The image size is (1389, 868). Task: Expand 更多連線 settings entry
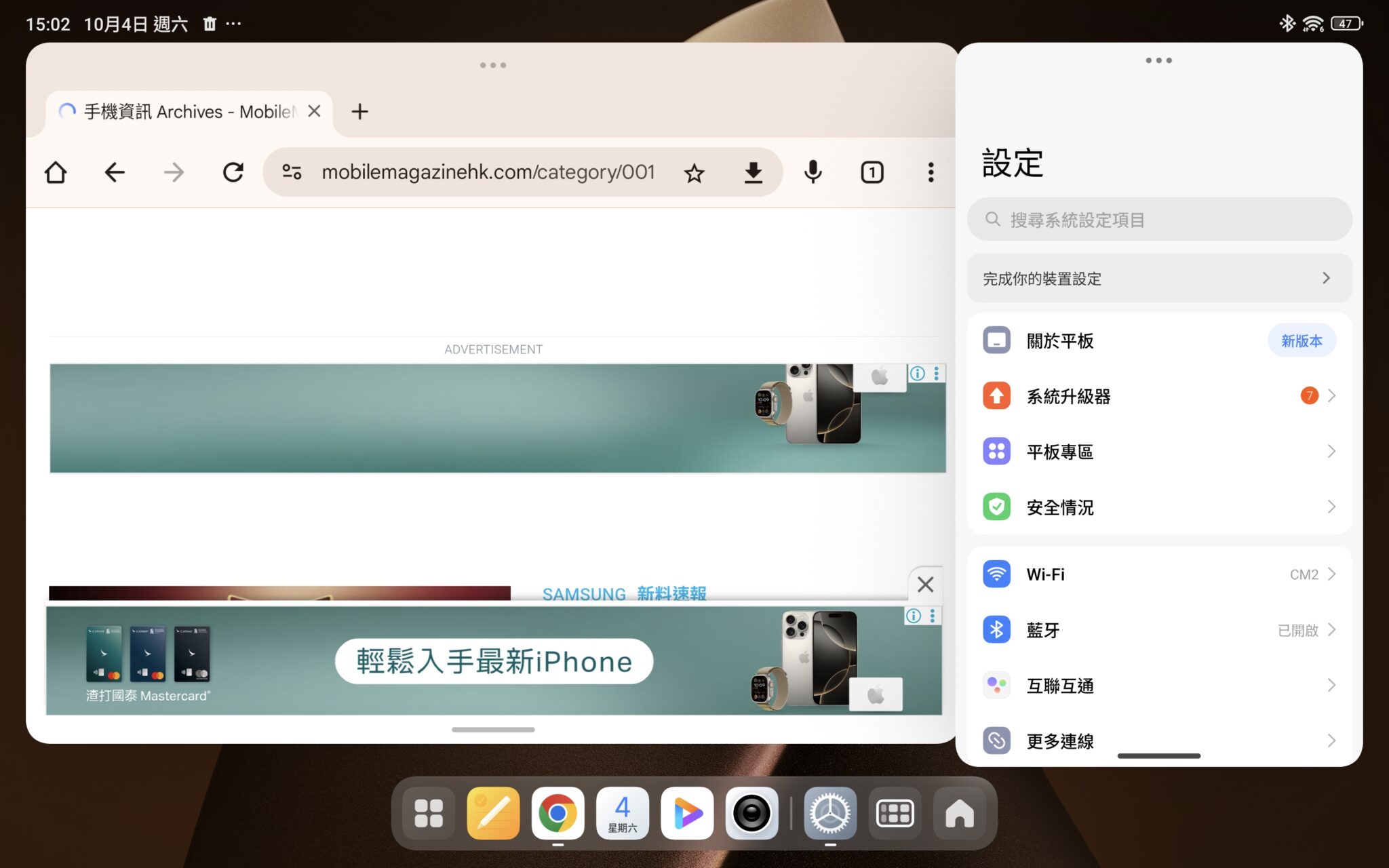point(1060,741)
